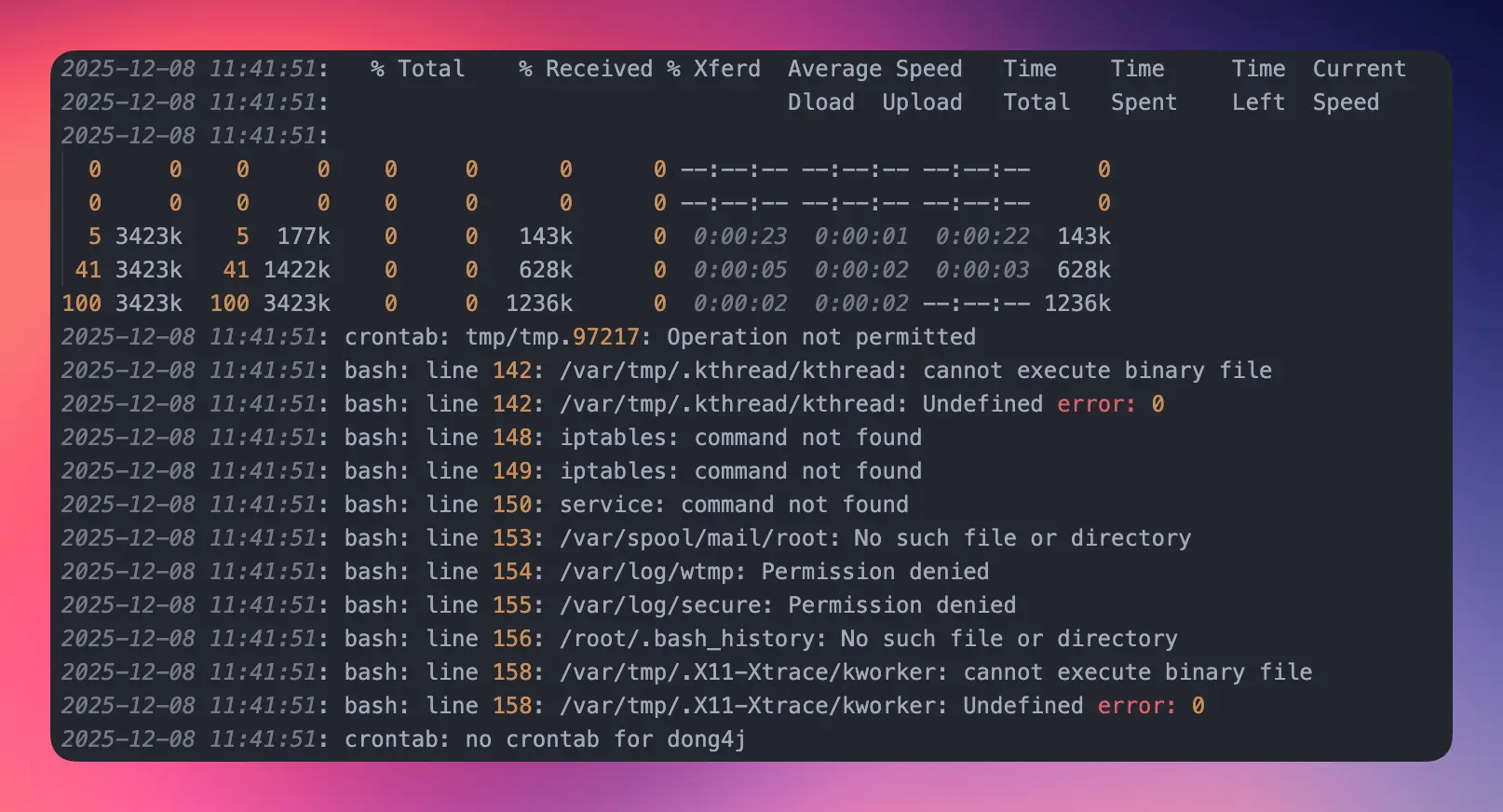This screenshot has width=1503, height=812.
Task: Click the "% Received" column header
Action: pyautogui.click(x=586, y=69)
